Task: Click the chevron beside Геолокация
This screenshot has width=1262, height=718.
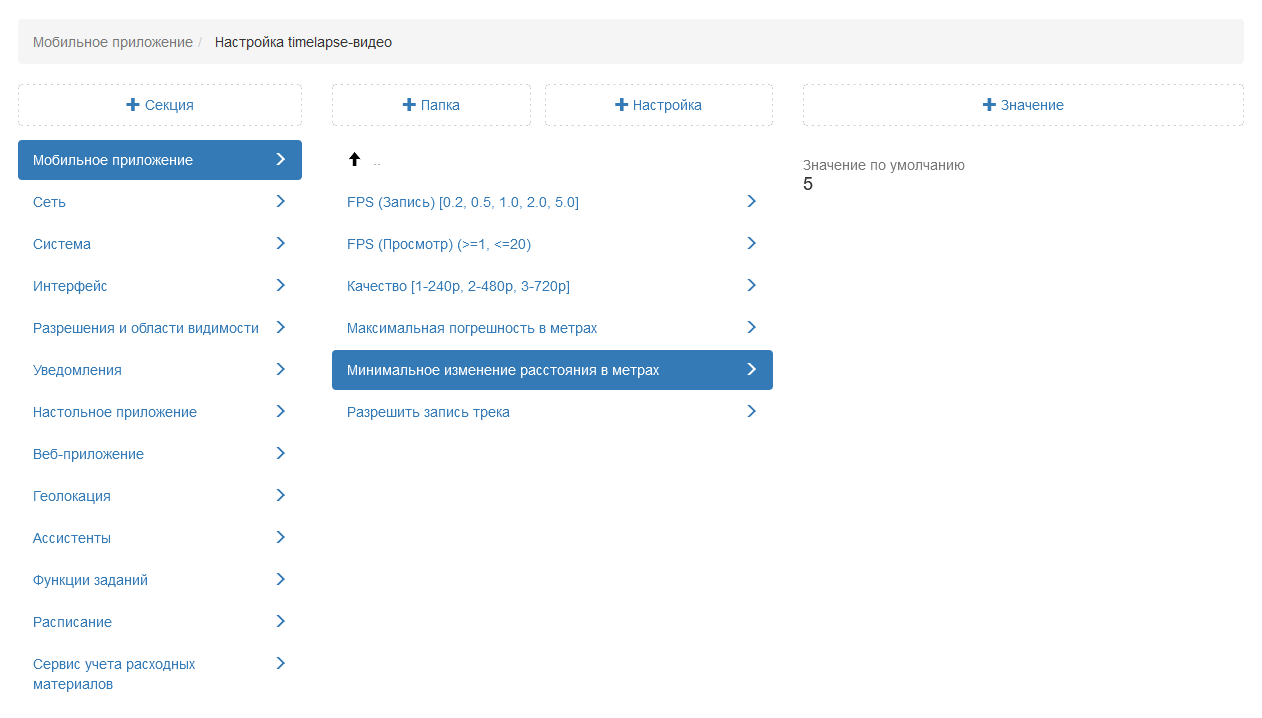Action: (x=281, y=495)
